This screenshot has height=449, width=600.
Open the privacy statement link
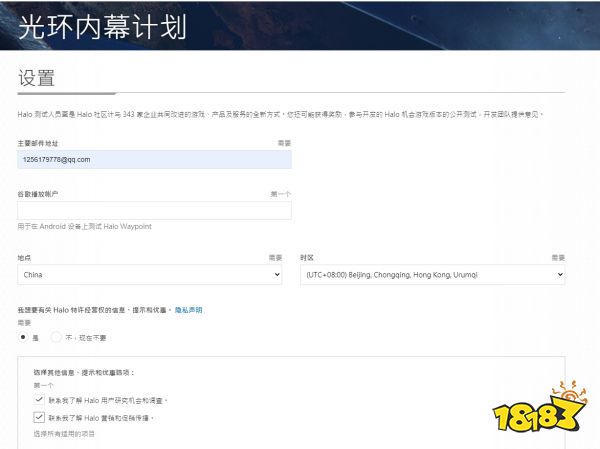[188, 310]
